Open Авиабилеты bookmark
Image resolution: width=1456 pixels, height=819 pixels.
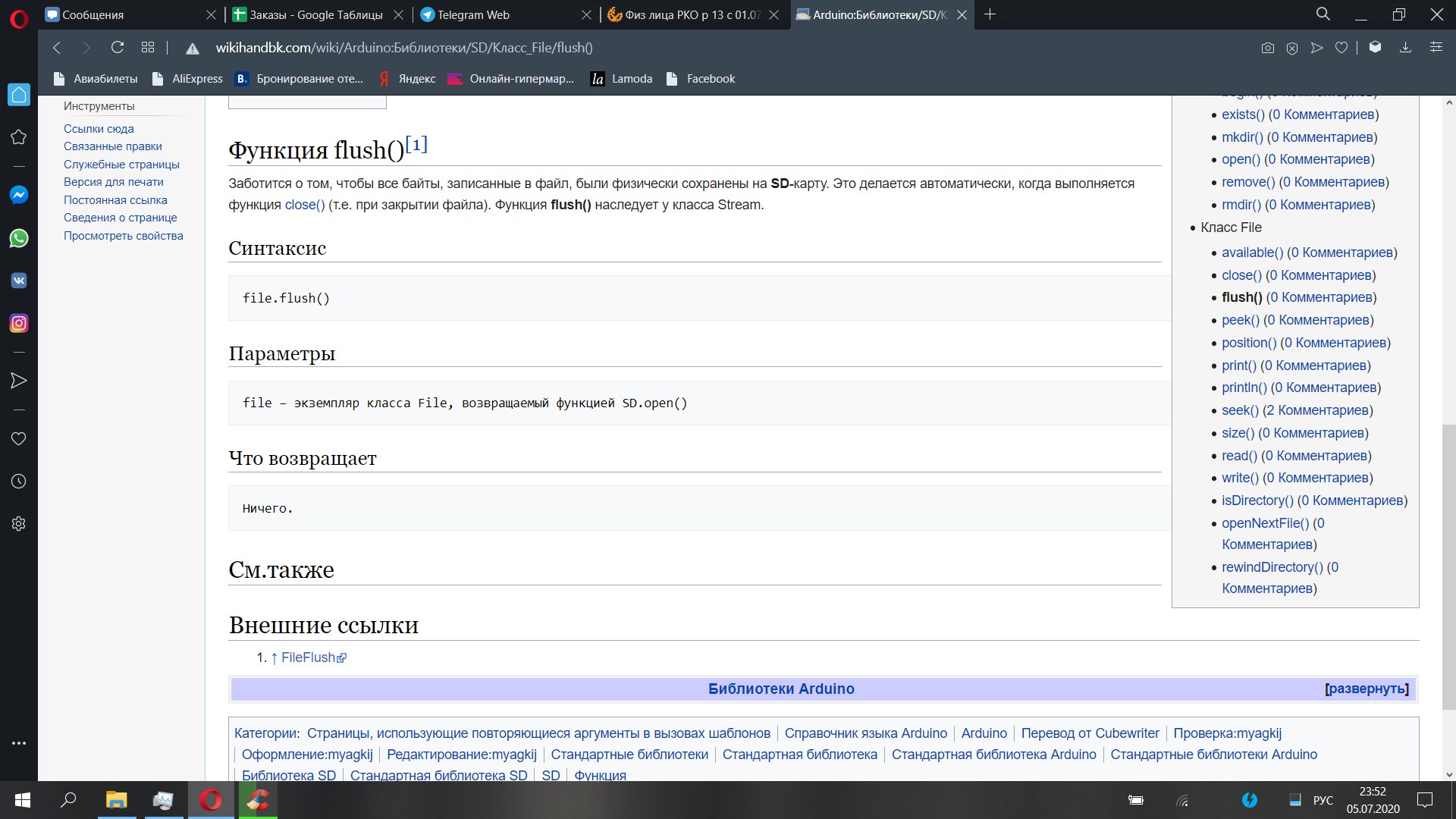coord(96,79)
